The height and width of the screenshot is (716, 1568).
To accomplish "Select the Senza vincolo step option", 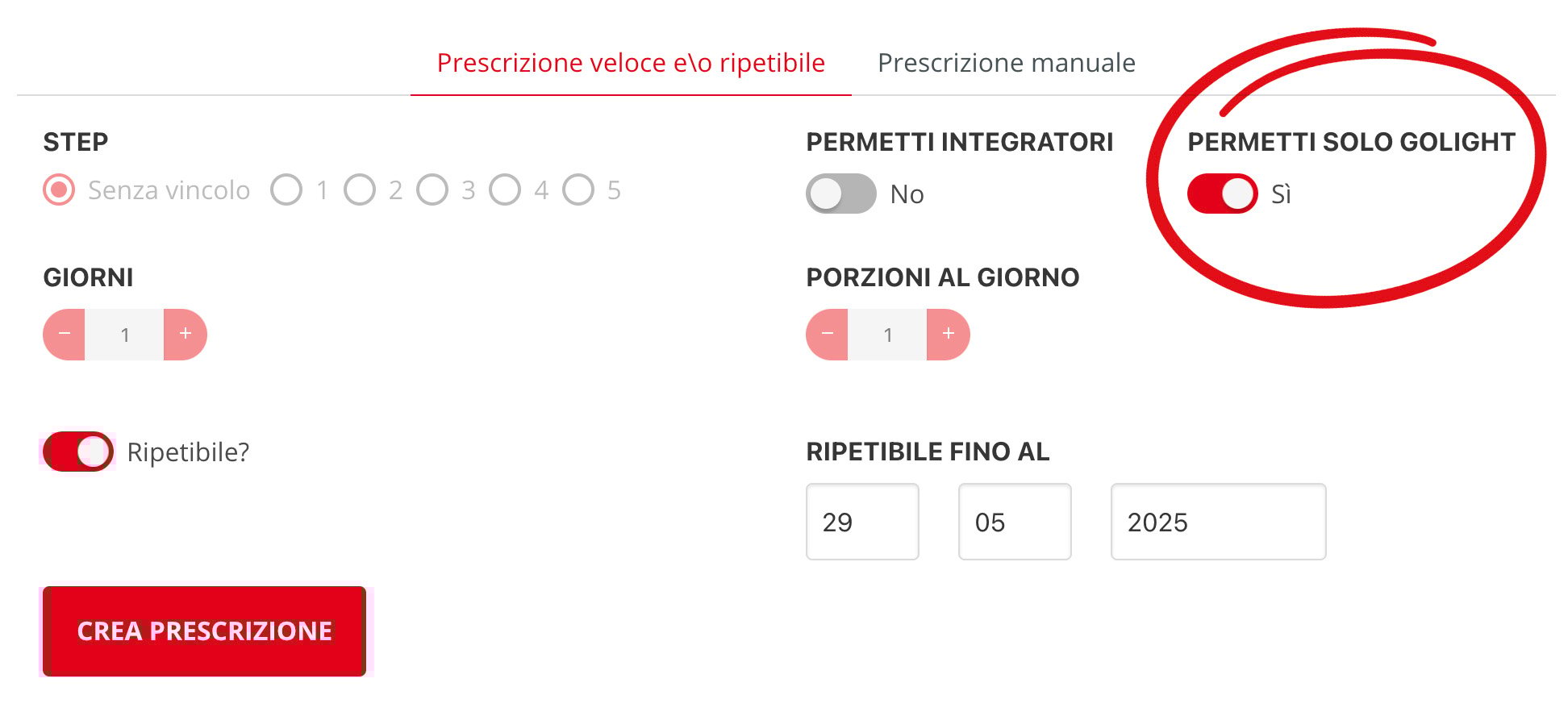I will pos(59,190).
